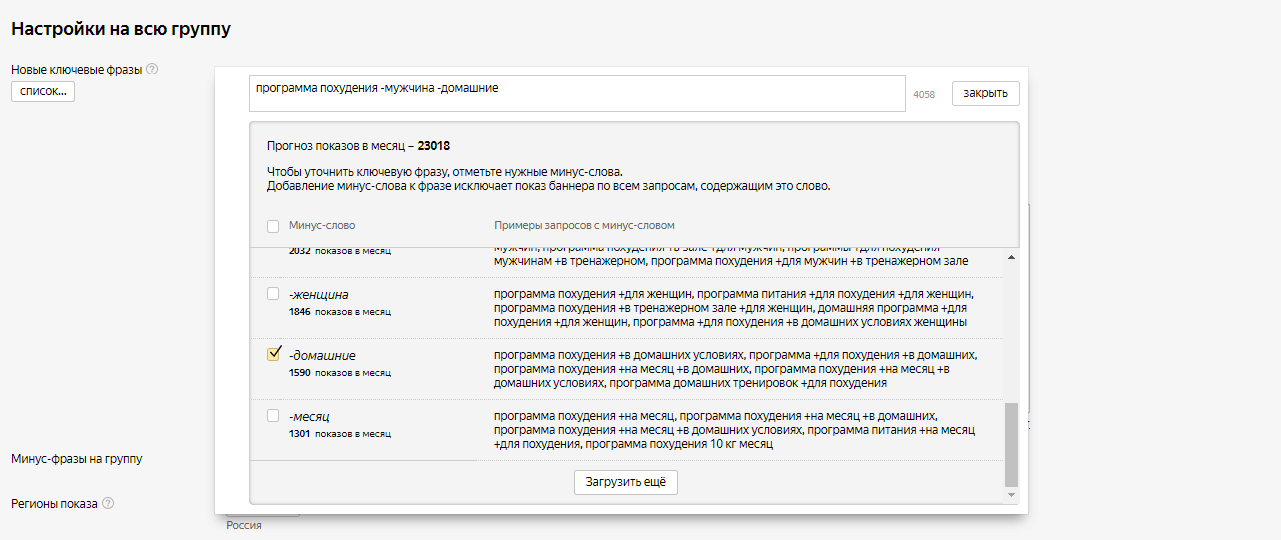Image resolution: width=1281 pixels, height=540 pixels.
Task: Toggle the select-all Минус-слово header checkbox
Action: [x=273, y=226]
